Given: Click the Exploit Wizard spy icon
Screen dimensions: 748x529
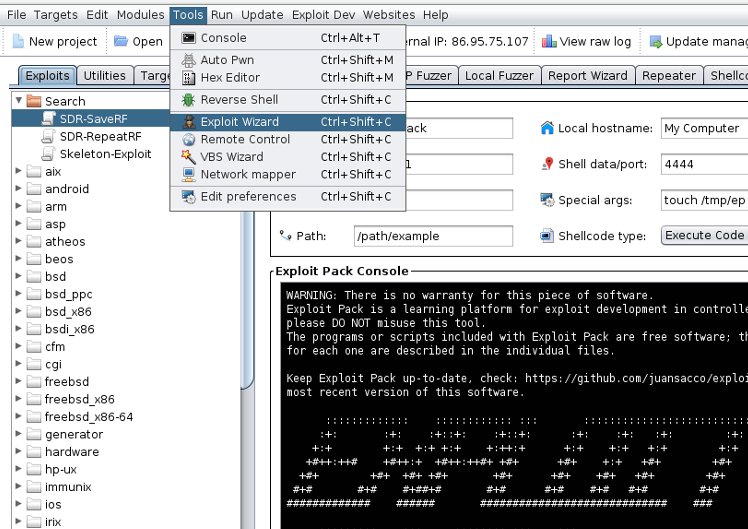Looking at the screenshot, I should (x=189, y=122).
